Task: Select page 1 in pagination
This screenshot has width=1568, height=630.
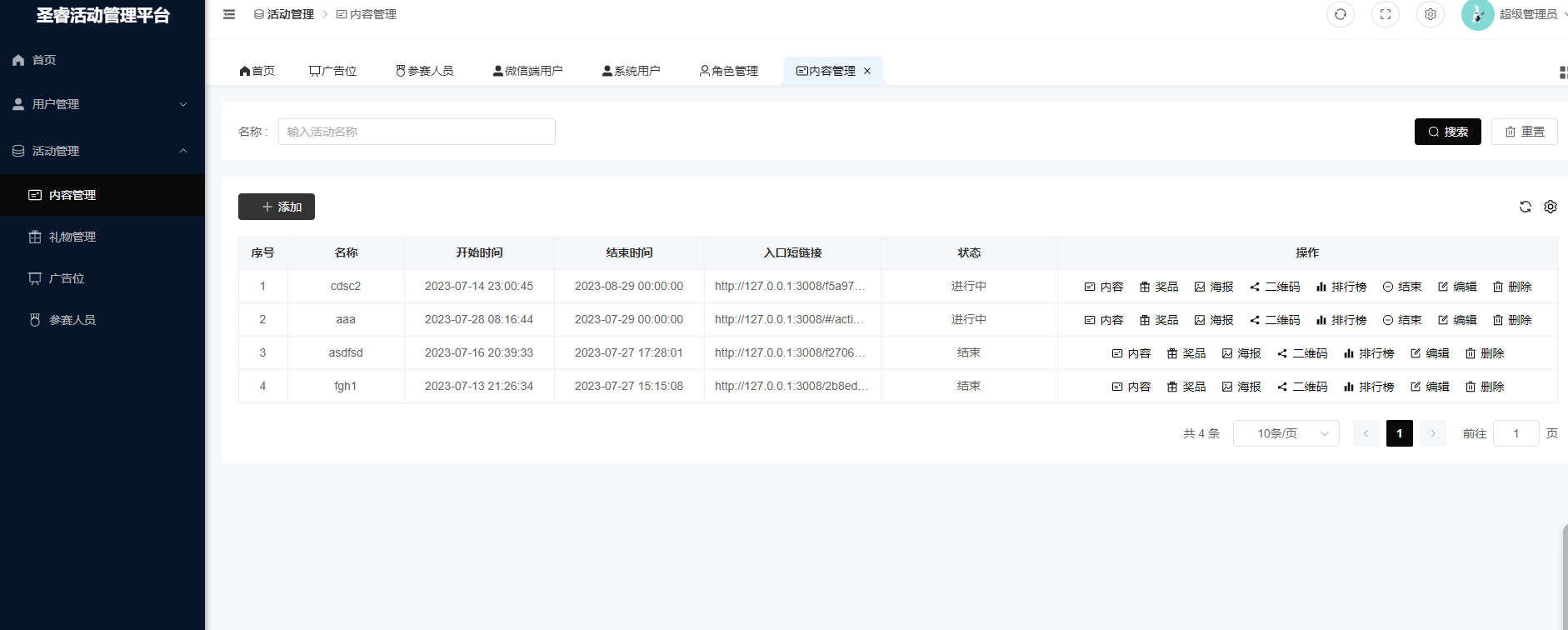Action: pos(1400,433)
